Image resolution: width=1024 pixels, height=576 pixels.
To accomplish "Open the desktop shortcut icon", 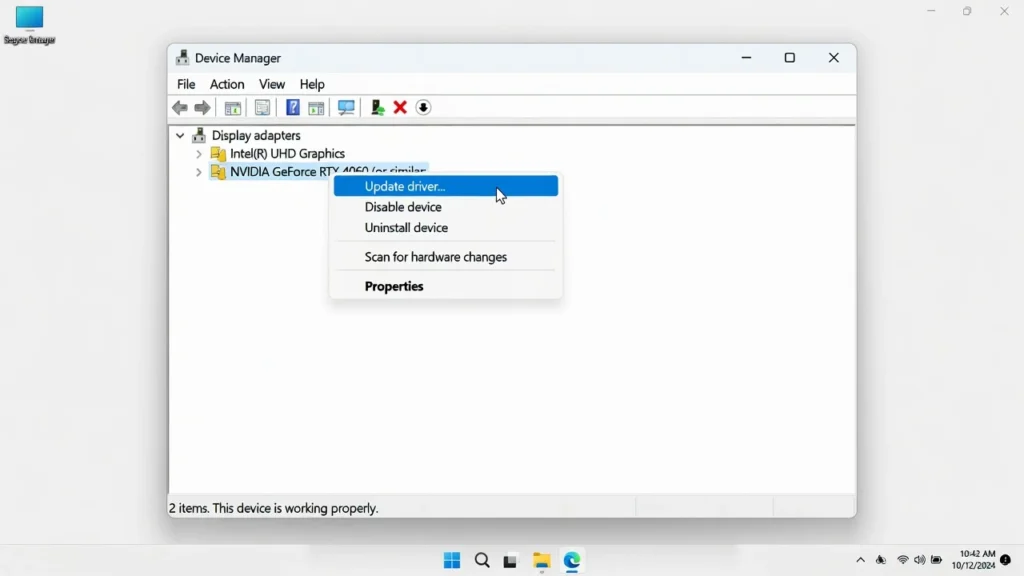I will tap(29, 25).
